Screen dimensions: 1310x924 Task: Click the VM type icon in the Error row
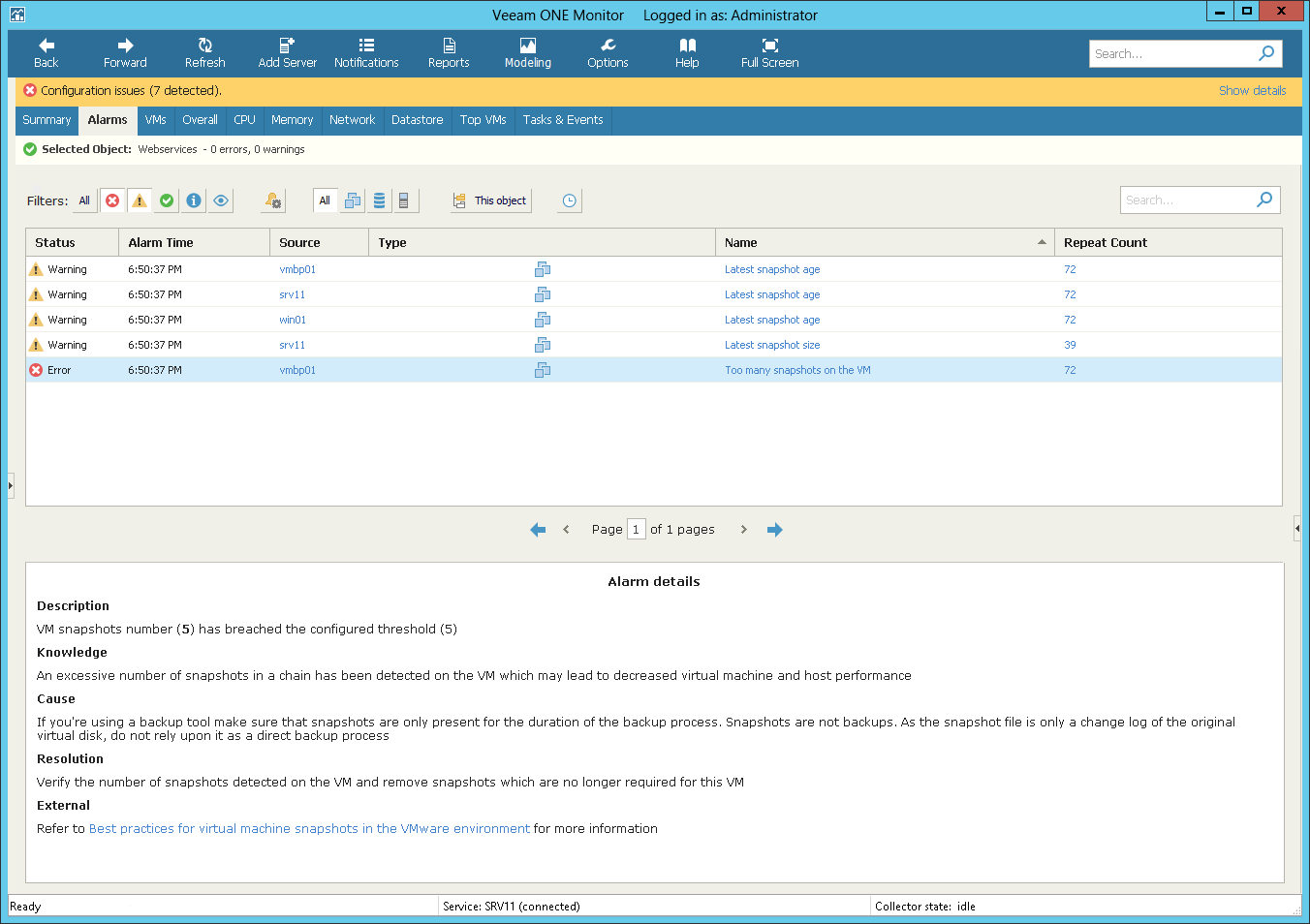(x=543, y=370)
